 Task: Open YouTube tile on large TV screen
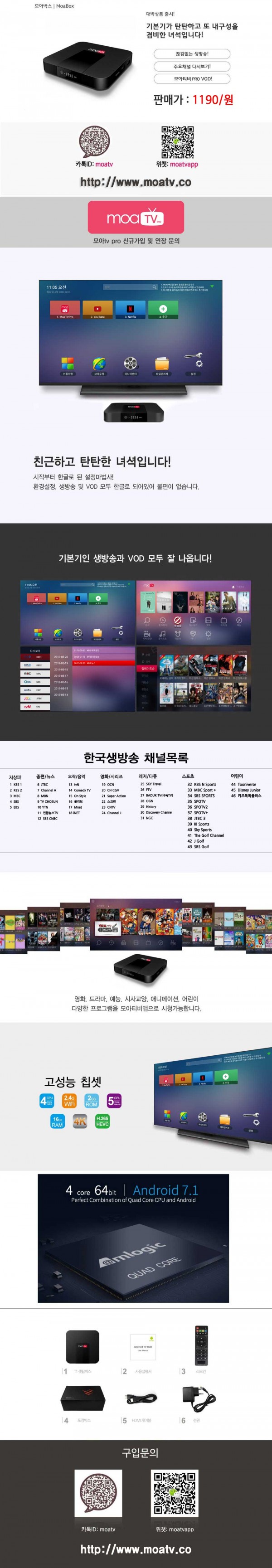coord(97,310)
